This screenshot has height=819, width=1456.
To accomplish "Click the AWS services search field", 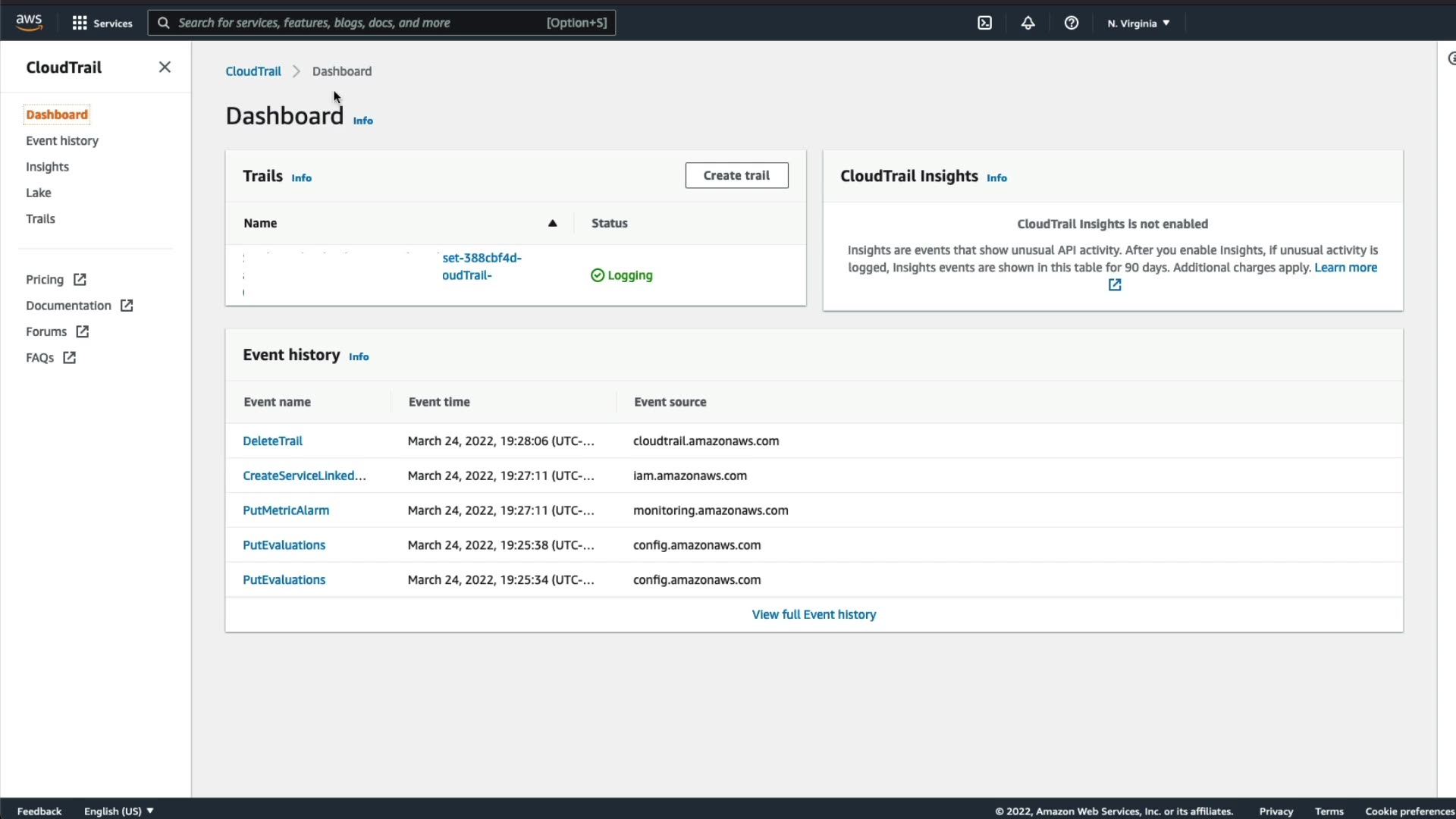I will click(x=356, y=23).
